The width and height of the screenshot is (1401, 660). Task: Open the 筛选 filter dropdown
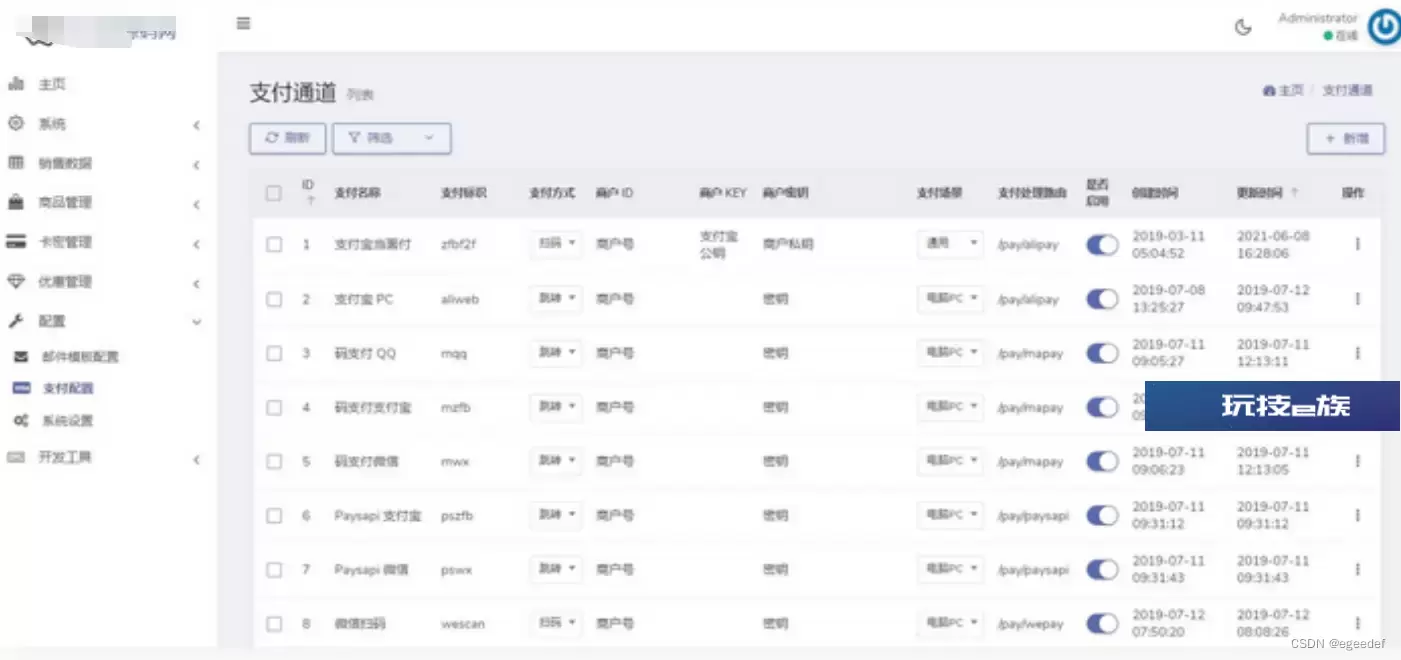click(391, 138)
